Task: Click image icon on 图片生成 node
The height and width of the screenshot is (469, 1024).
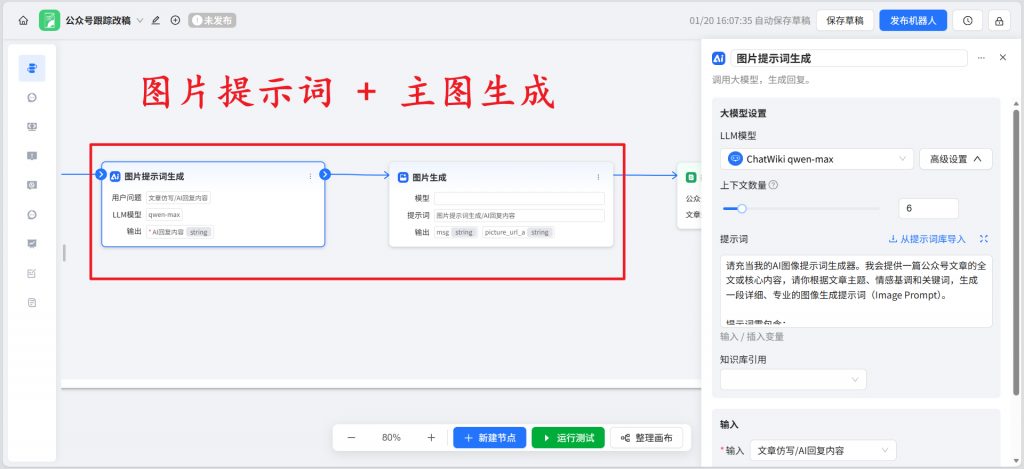Action: coord(403,177)
